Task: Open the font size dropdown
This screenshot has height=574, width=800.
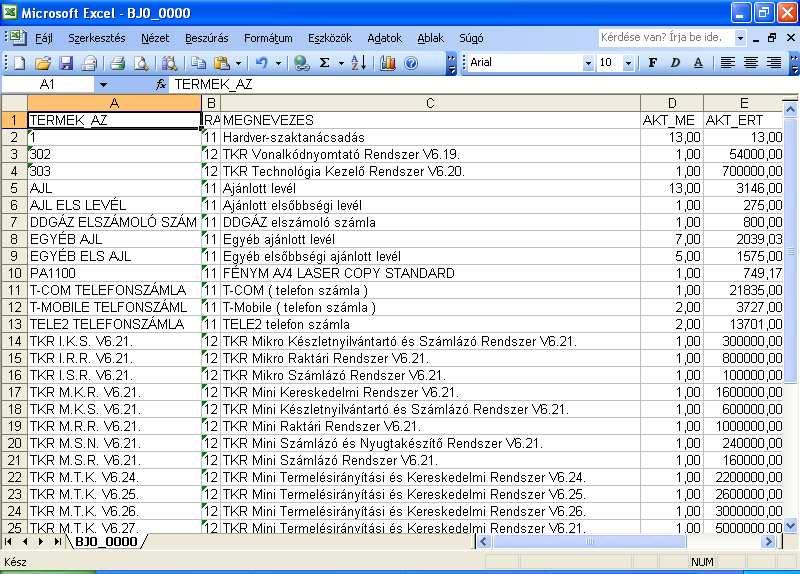Action: pyautogui.click(x=629, y=63)
